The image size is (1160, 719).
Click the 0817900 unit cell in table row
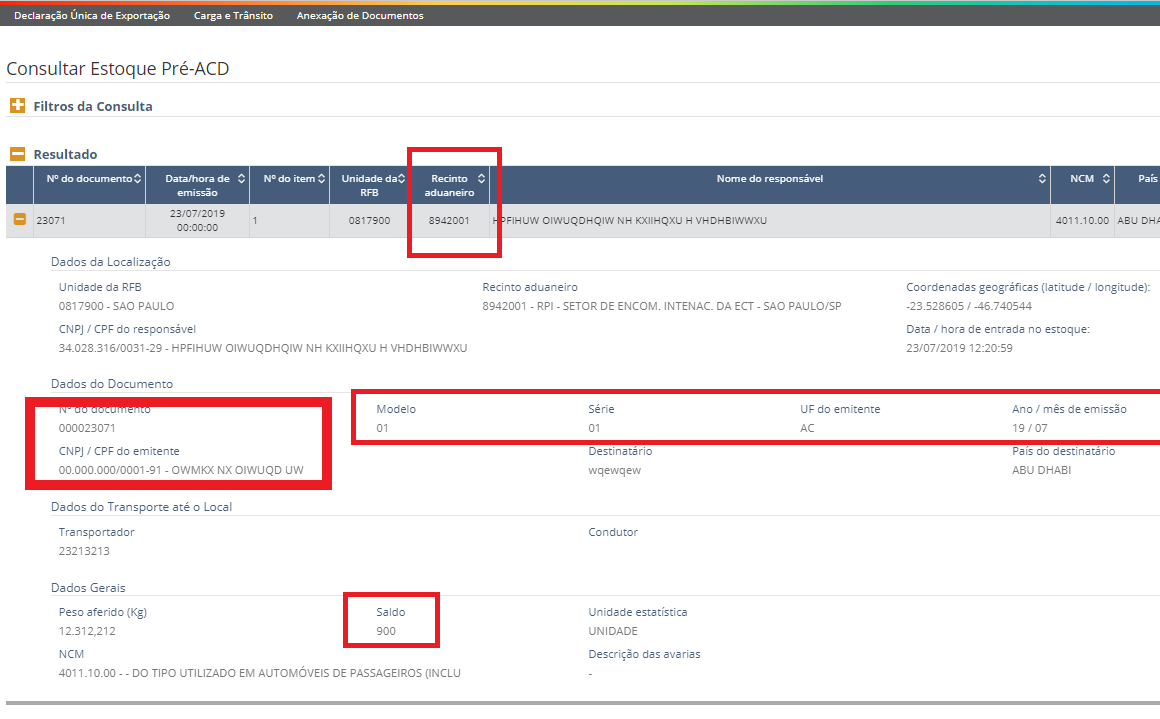click(x=369, y=221)
